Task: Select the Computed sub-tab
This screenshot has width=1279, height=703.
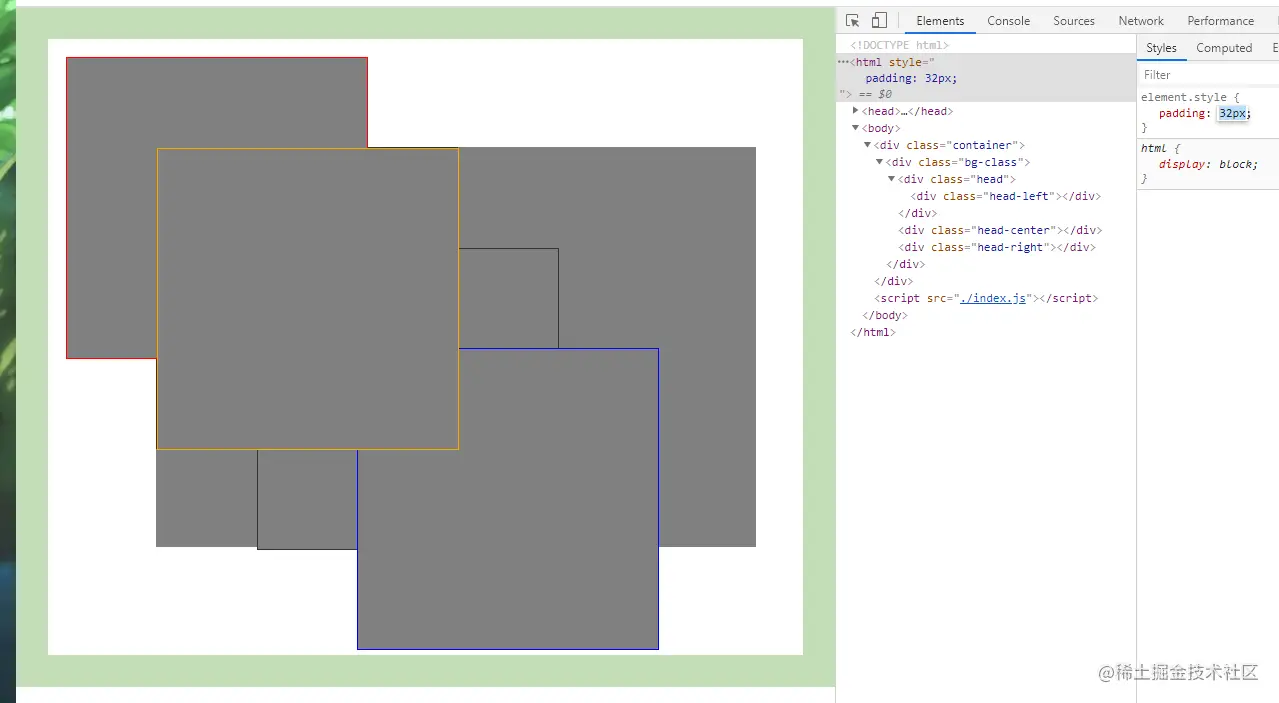Action: pos(1224,48)
